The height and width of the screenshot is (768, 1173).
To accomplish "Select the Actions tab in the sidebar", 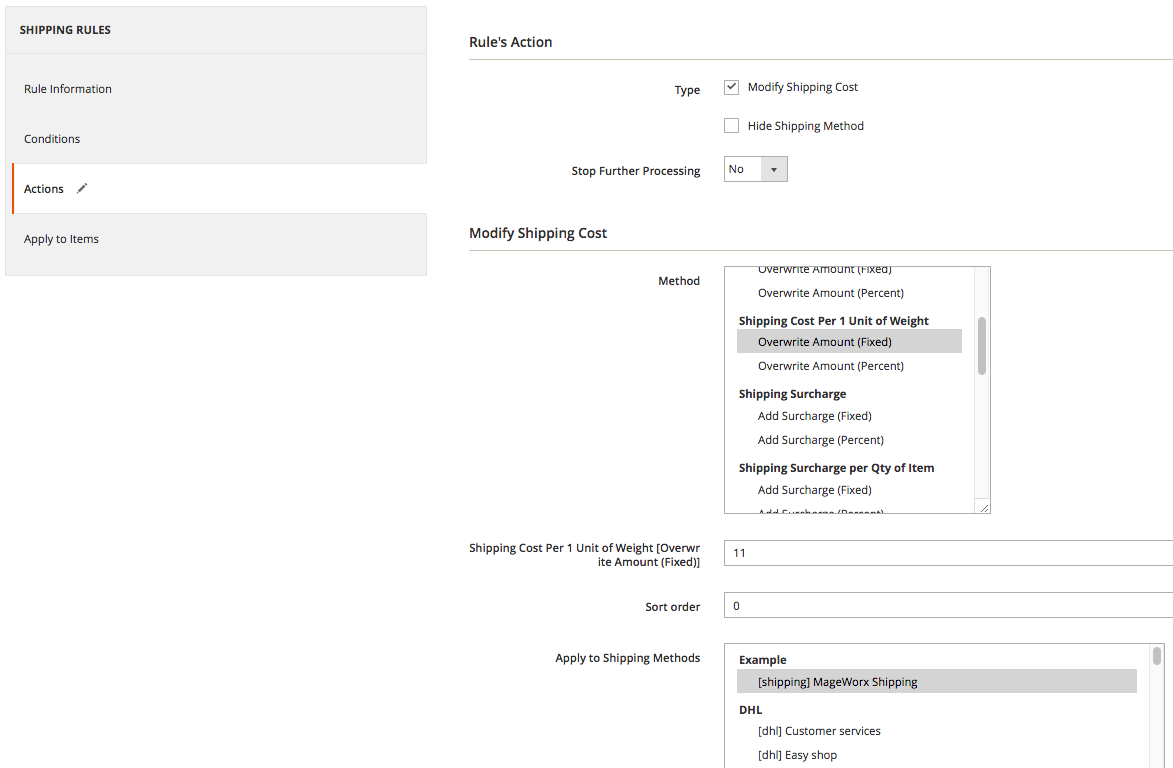I will click(x=44, y=189).
